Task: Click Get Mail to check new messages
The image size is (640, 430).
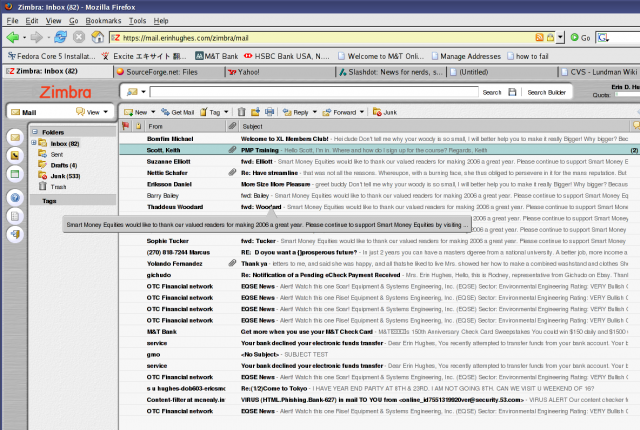Action: click(x=178, y=112)
